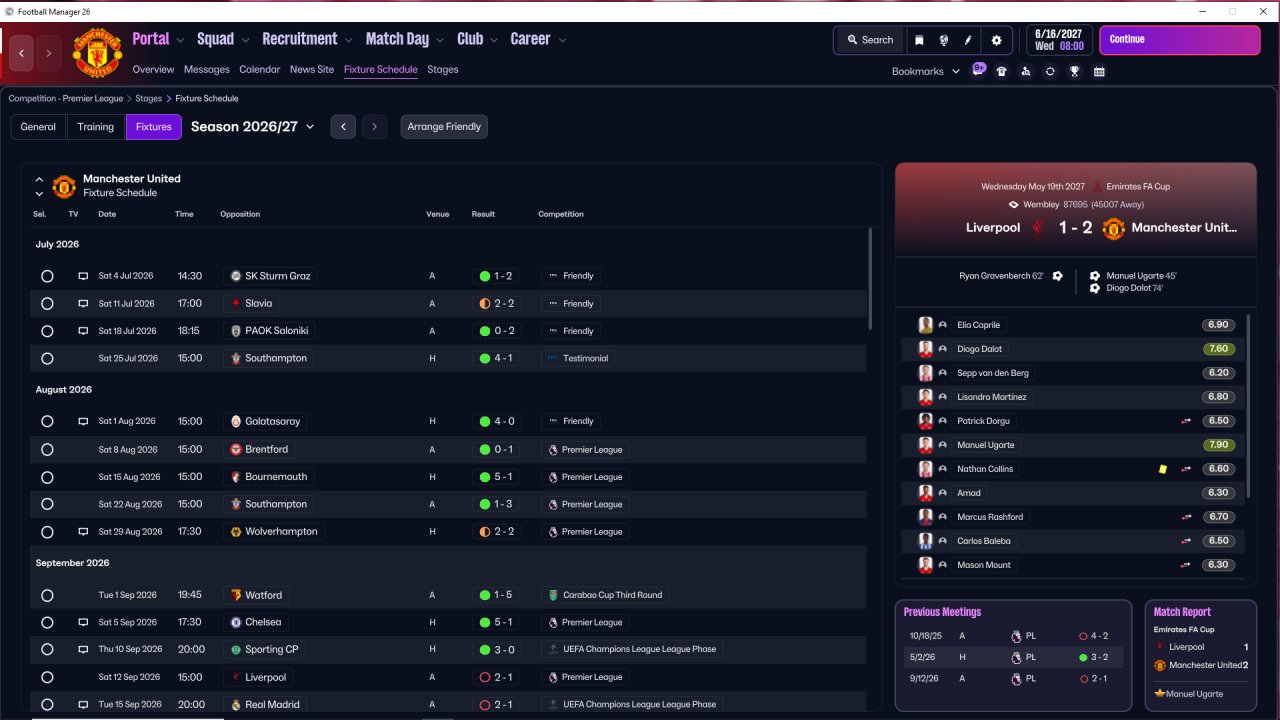Open the player search scouting icon
Viewport: 1280px width, 720px height.
[1026, 72]
